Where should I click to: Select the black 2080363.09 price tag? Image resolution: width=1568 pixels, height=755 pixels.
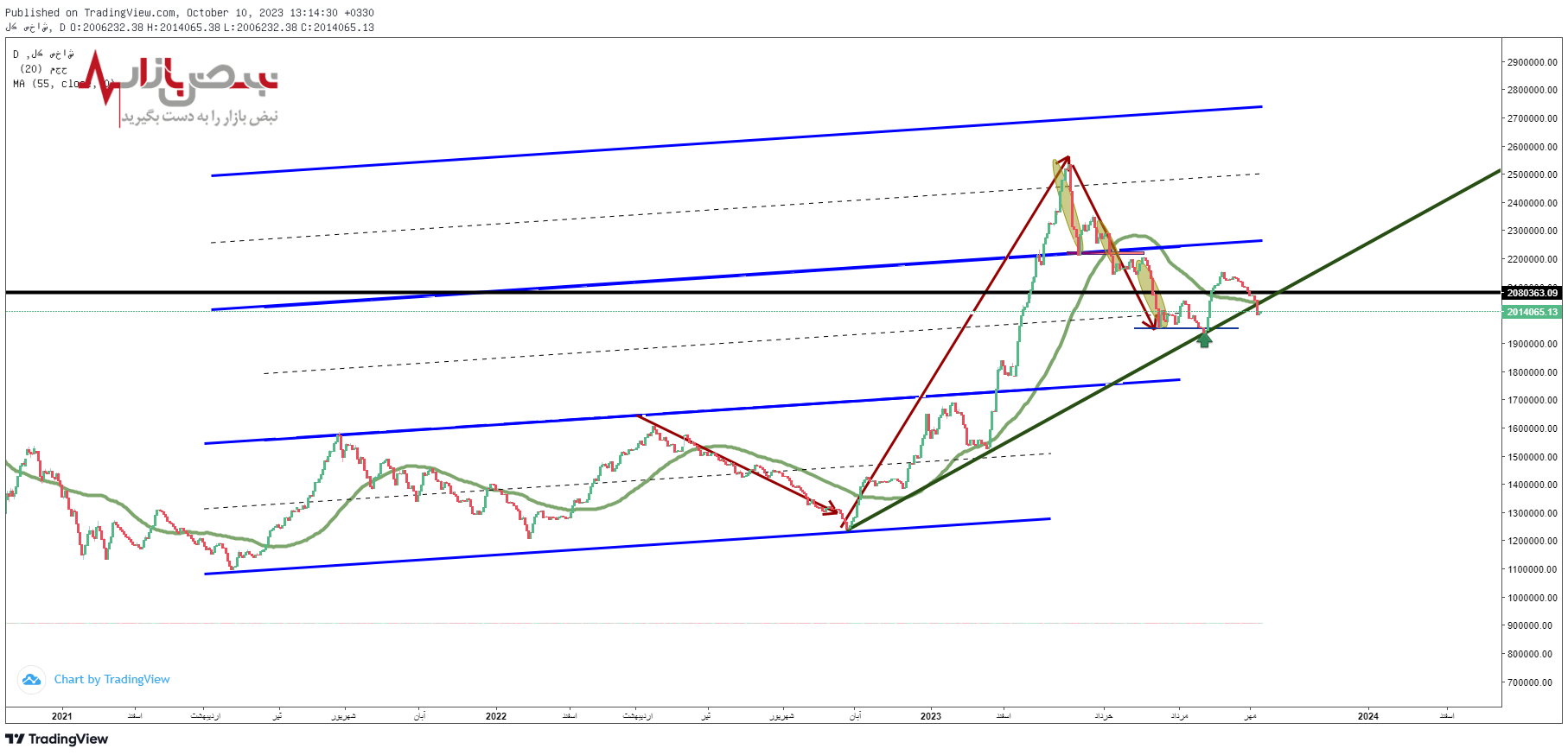tap(1533, 293)
